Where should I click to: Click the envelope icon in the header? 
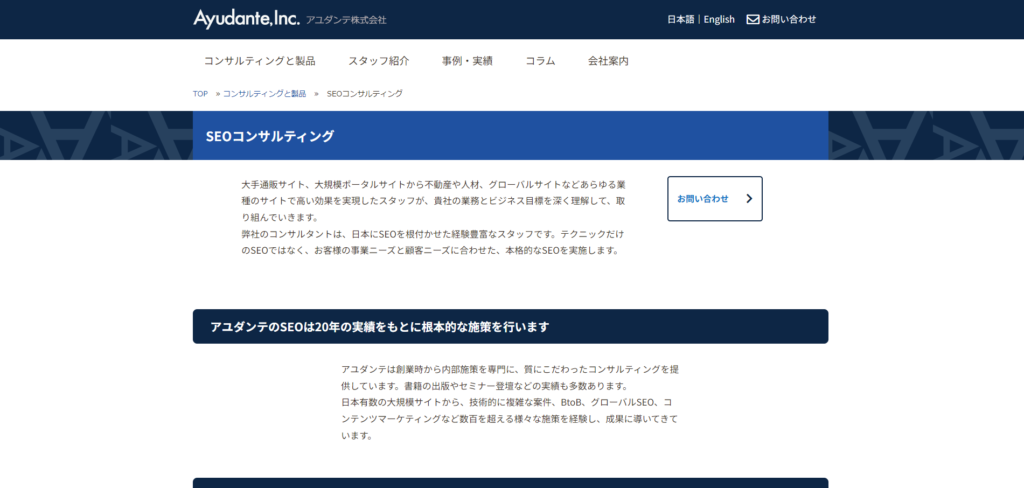pos(753,19)
